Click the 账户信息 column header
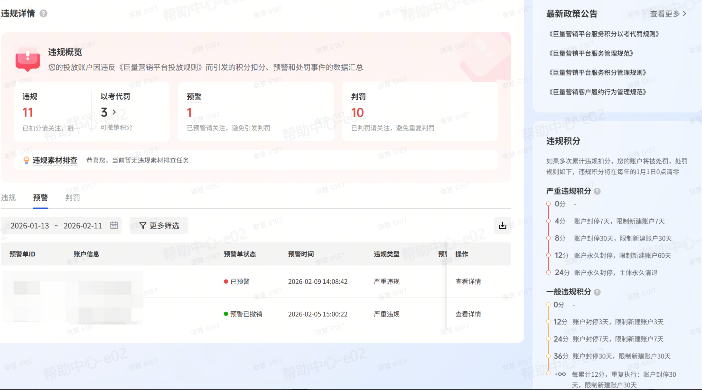This screenshot has width=702, height=390. [86, 254]
